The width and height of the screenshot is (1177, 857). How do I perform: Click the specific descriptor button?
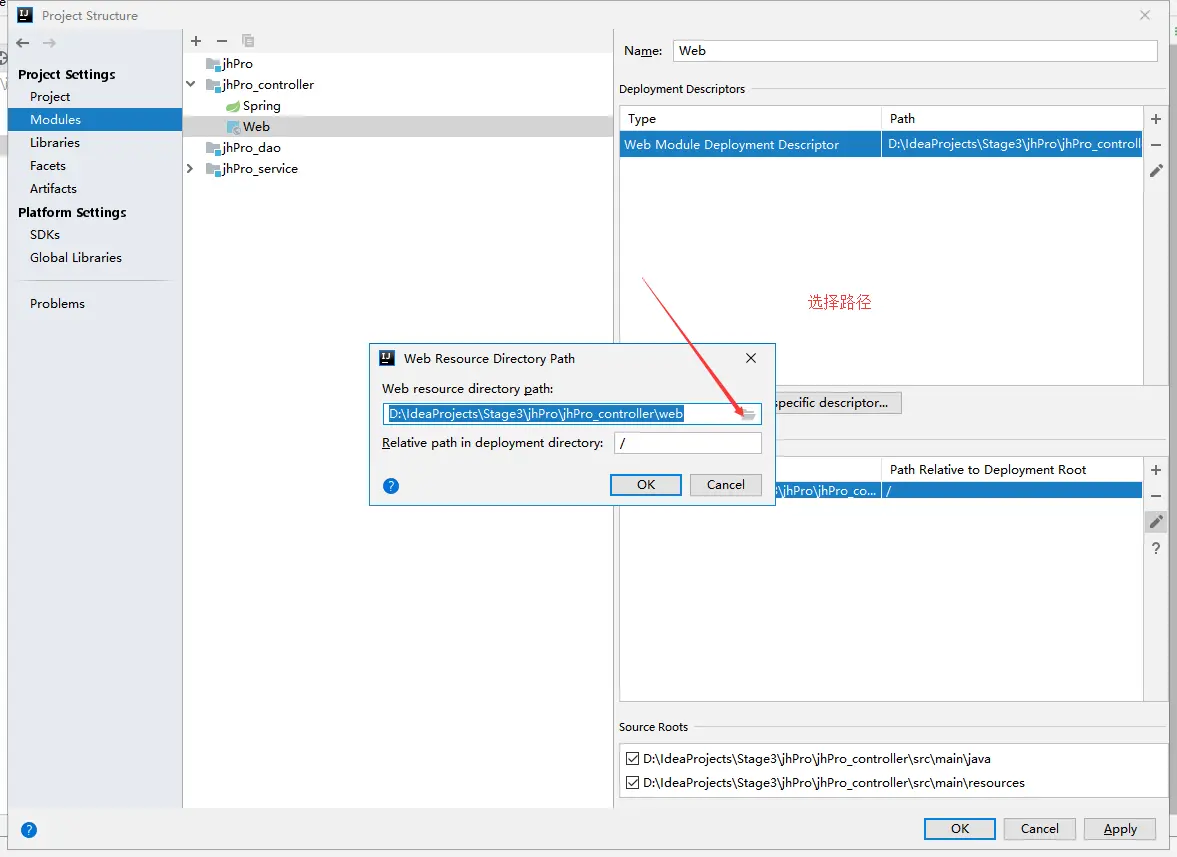coord(838,403)
